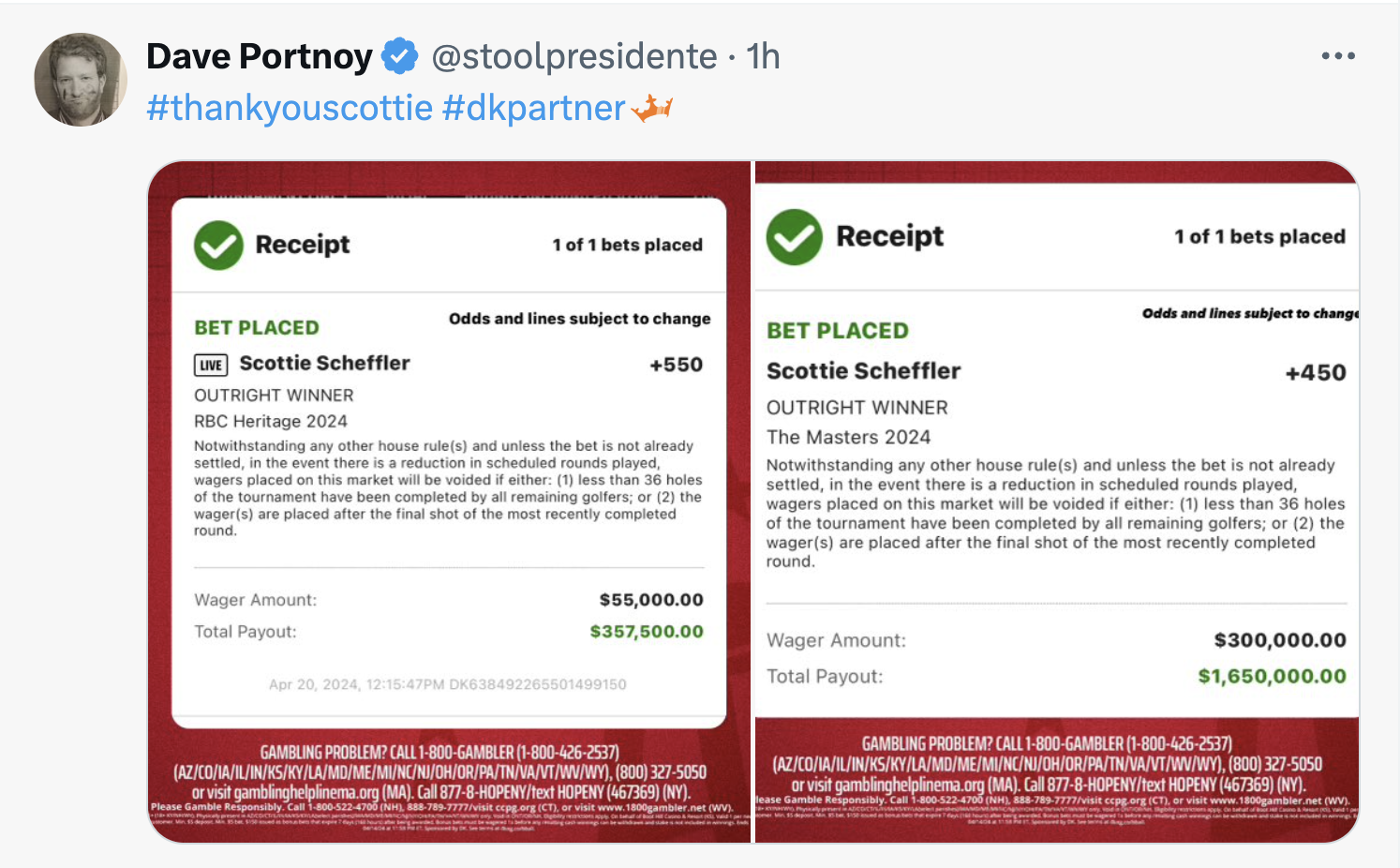Click the +550 odds on left receipt

point(676,365)
